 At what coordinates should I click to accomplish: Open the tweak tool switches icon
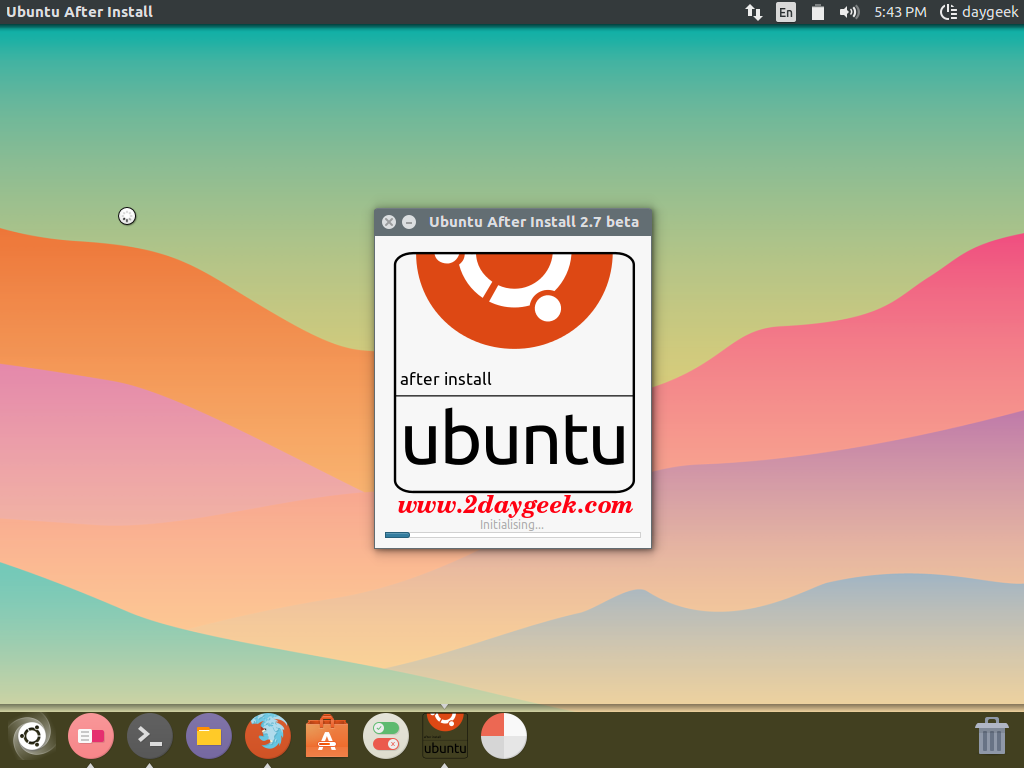tap(386, 736)
